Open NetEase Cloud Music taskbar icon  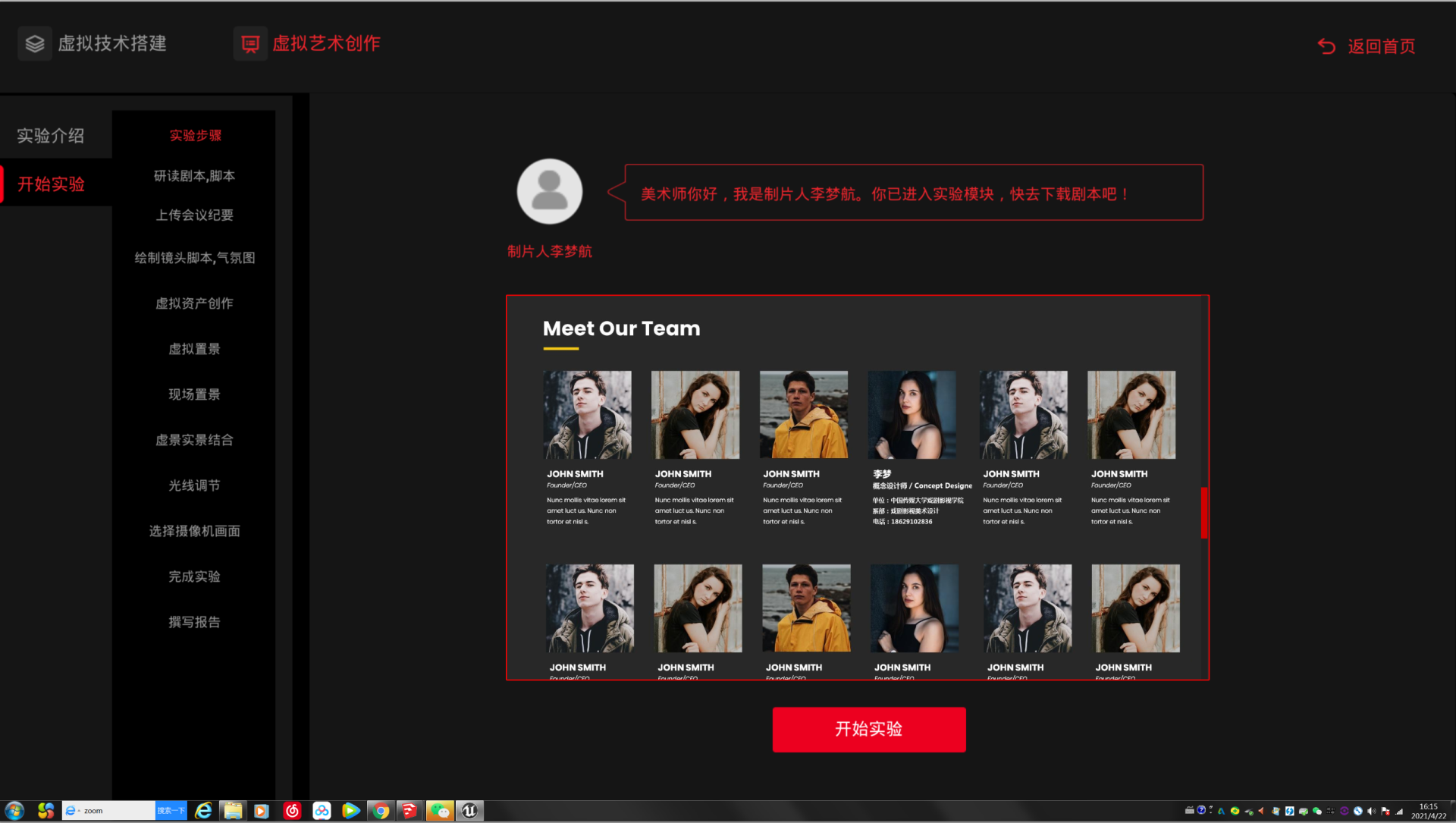(x=292, y=811)
